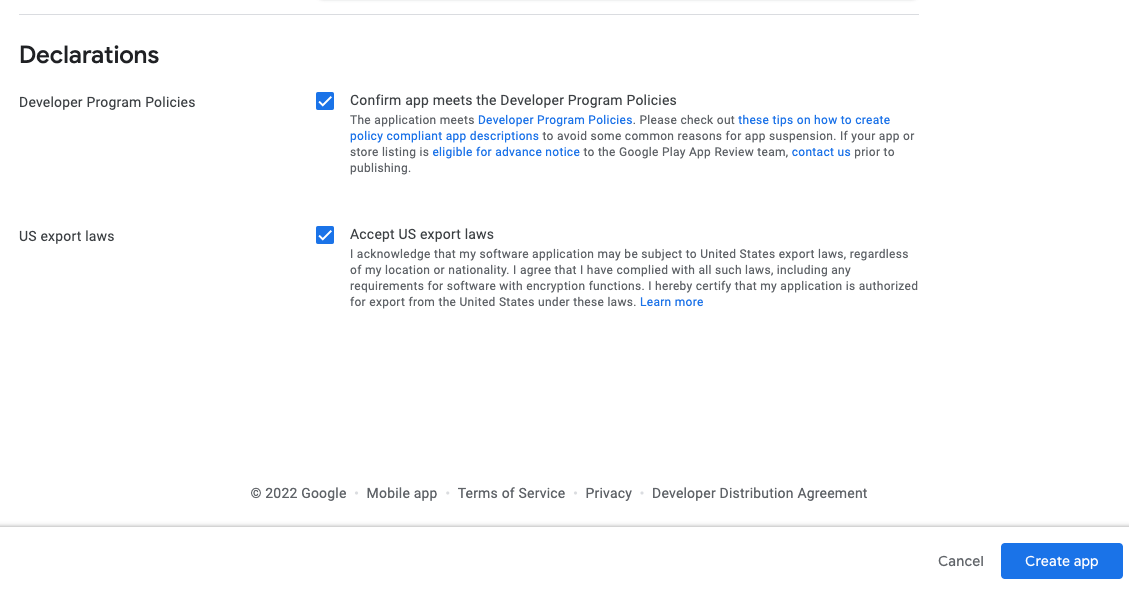
Task: Click the left-column 'US export laws' row label
Action: pyautogui.click(x=67, y=236)
